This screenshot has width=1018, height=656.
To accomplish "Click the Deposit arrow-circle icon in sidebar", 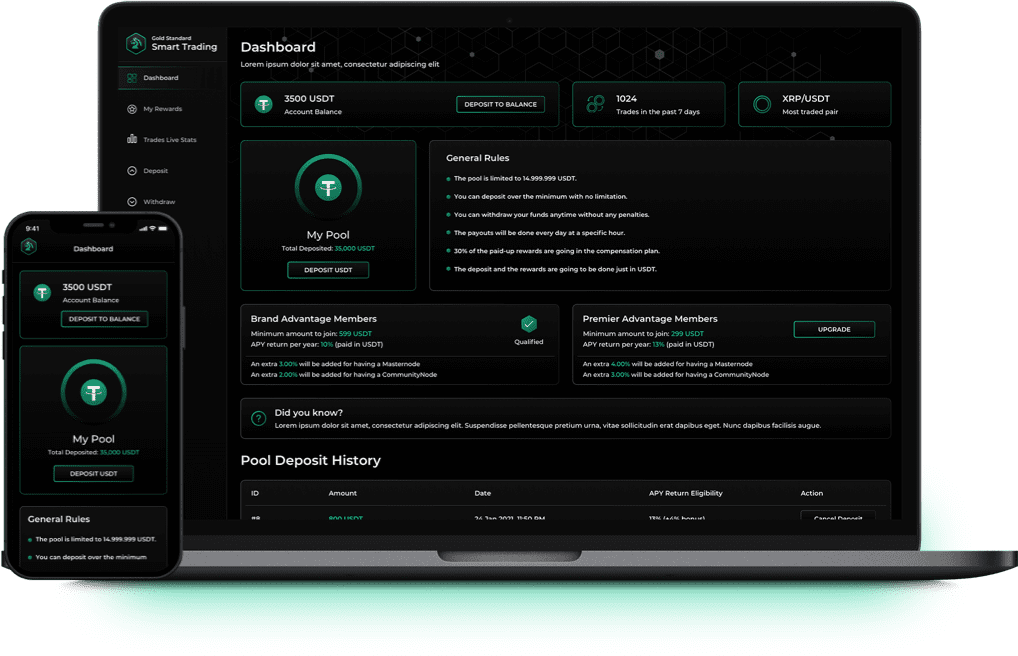I will click(132, 171).
